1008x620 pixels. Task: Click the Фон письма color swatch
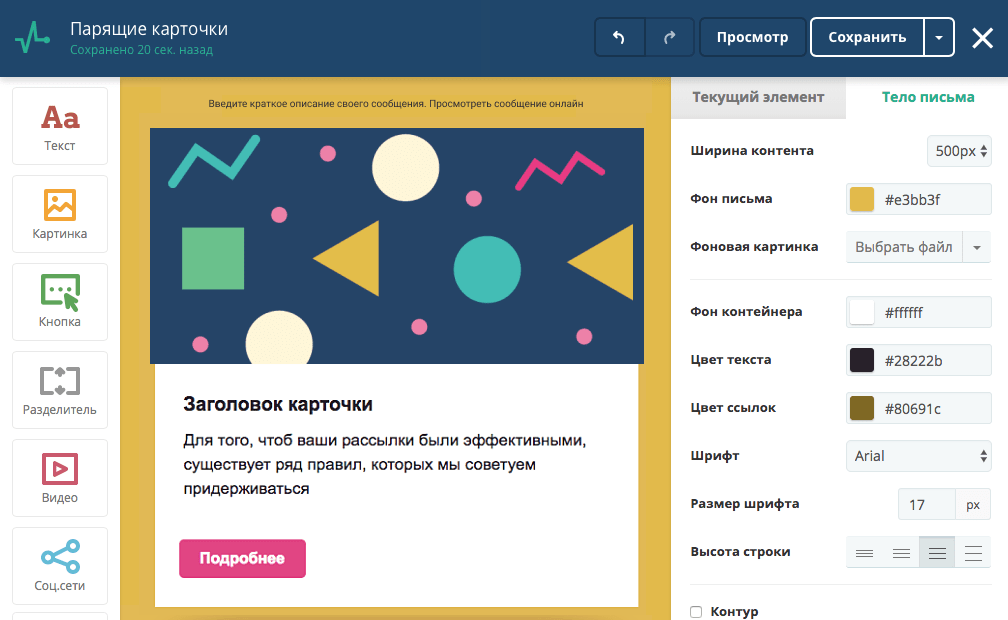(x=862, y=199)
